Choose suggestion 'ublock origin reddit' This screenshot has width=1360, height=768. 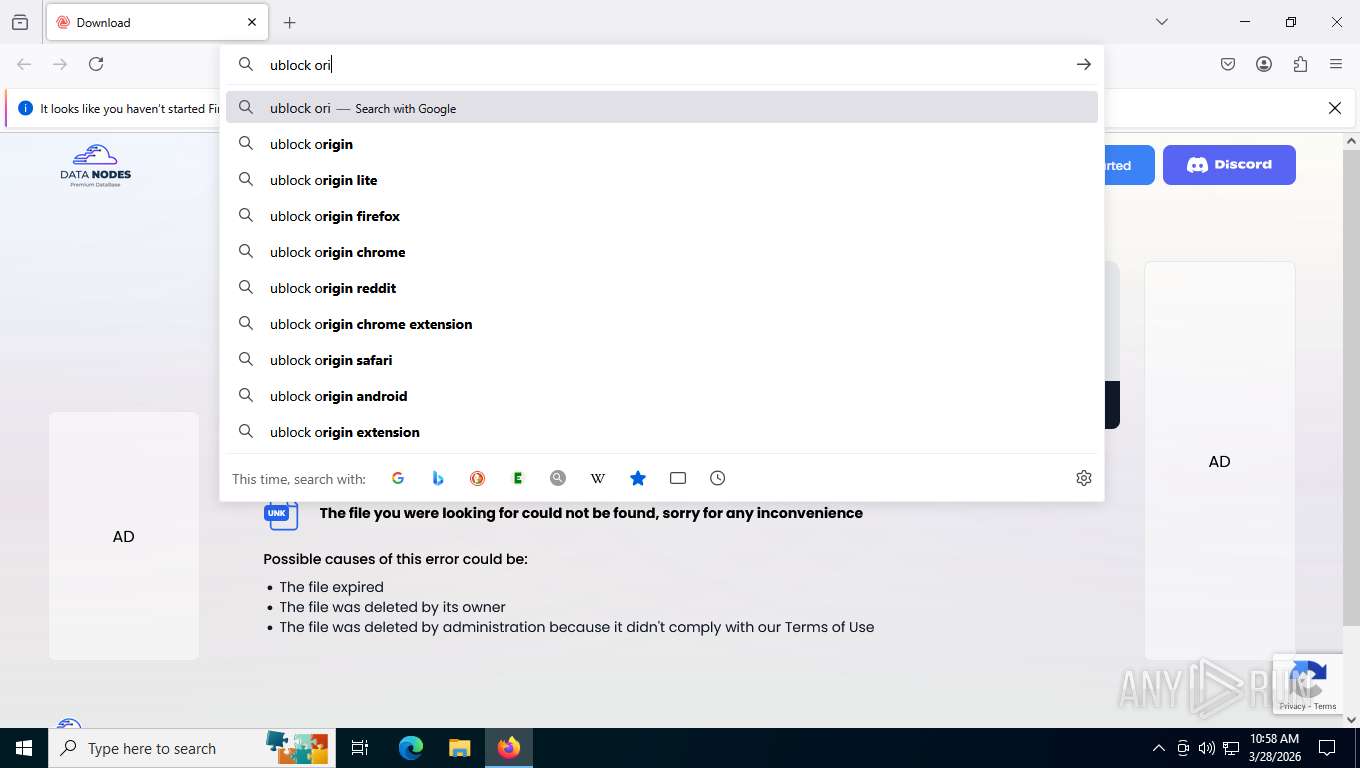click(662, 288)
